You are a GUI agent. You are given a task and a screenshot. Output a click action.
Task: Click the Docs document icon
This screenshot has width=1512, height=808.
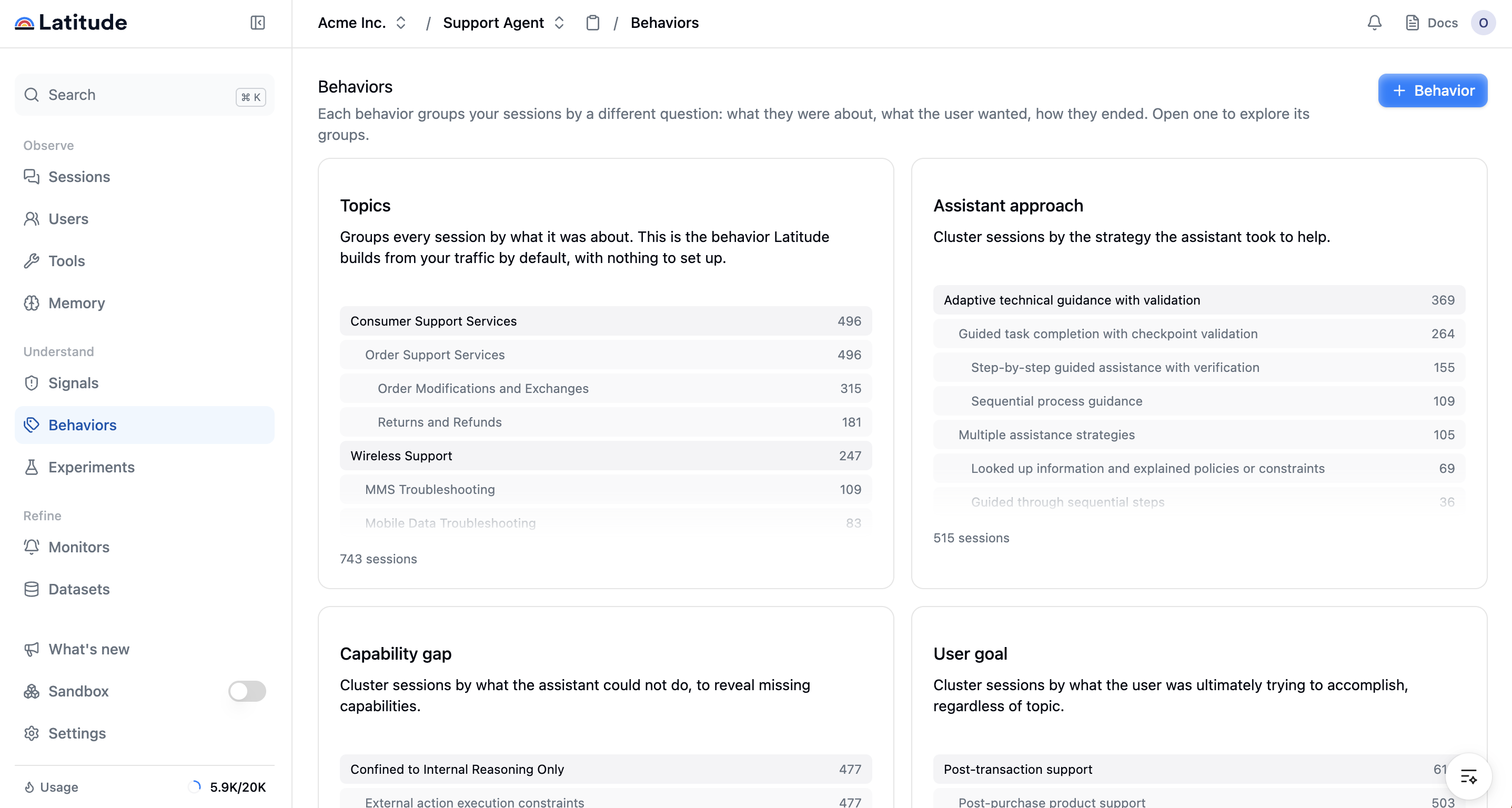click(1412, 23)
